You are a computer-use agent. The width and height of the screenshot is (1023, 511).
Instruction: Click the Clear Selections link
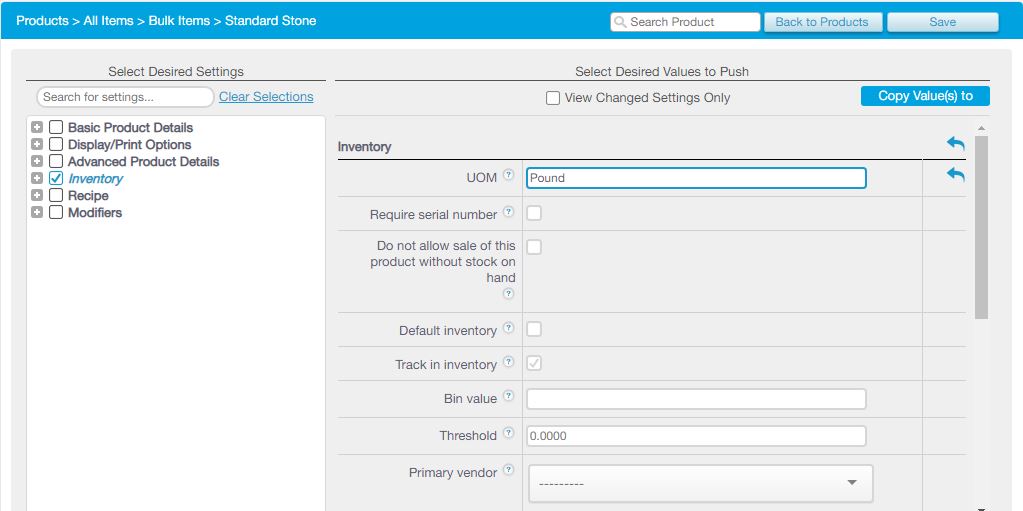coord(266,97)
